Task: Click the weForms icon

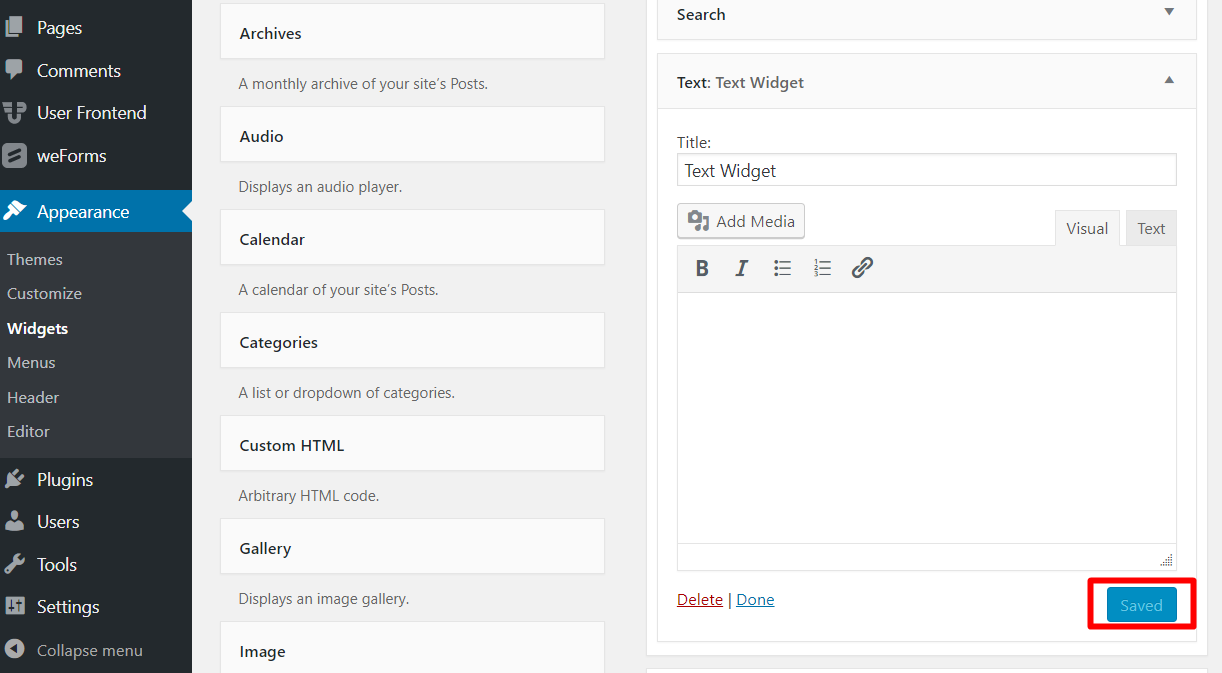Action: click(14, 156)
